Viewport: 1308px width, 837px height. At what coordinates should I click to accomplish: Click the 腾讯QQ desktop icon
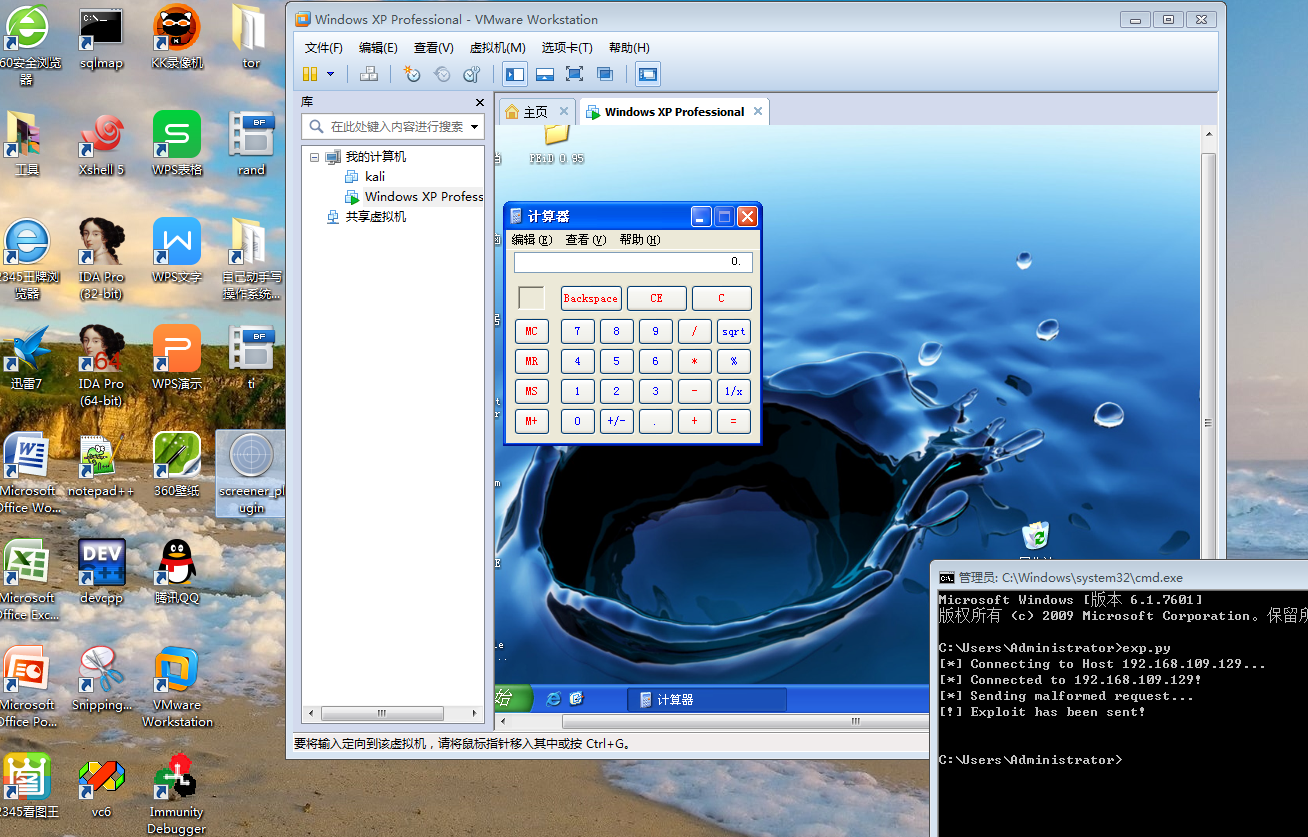(x=177, y=572)
